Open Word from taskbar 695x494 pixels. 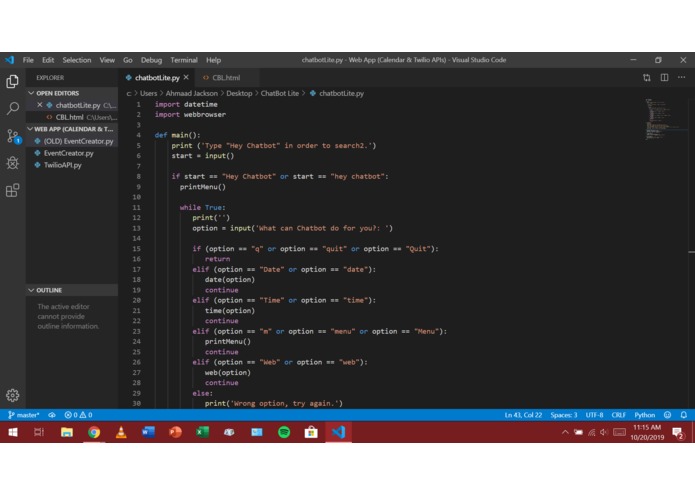pyautogui.click(x=148, y=432)
